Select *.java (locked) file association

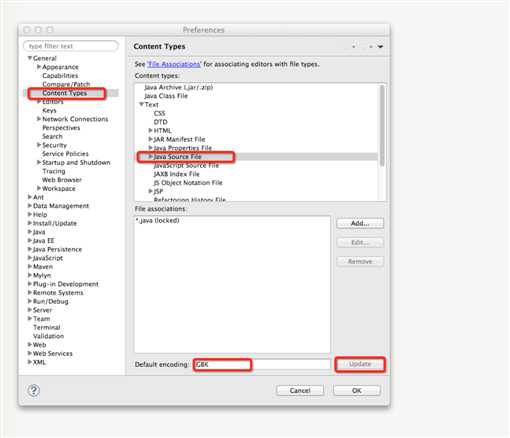click(x=158, y=220)
